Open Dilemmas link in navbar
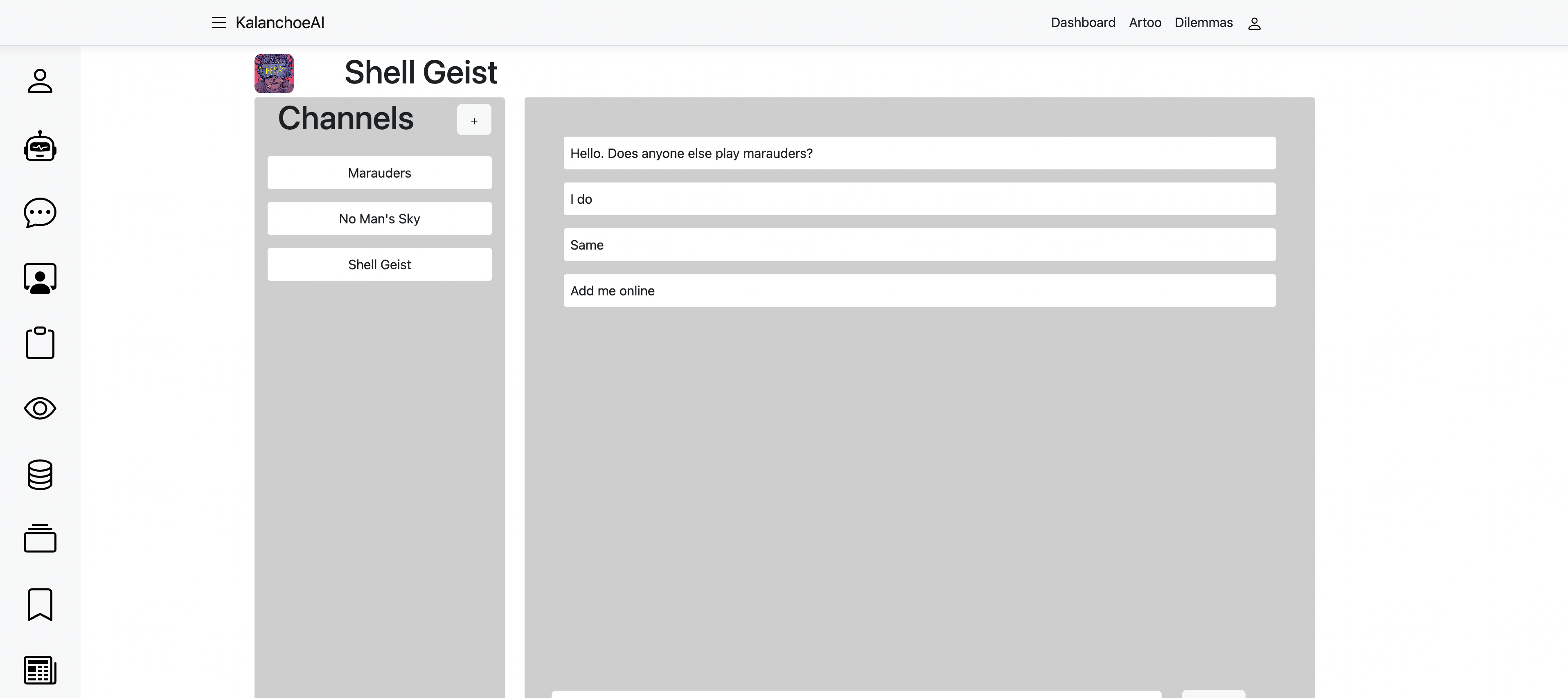Image resolution: width=1568 pixels, height=698 pixels. tap(1203, 23)
